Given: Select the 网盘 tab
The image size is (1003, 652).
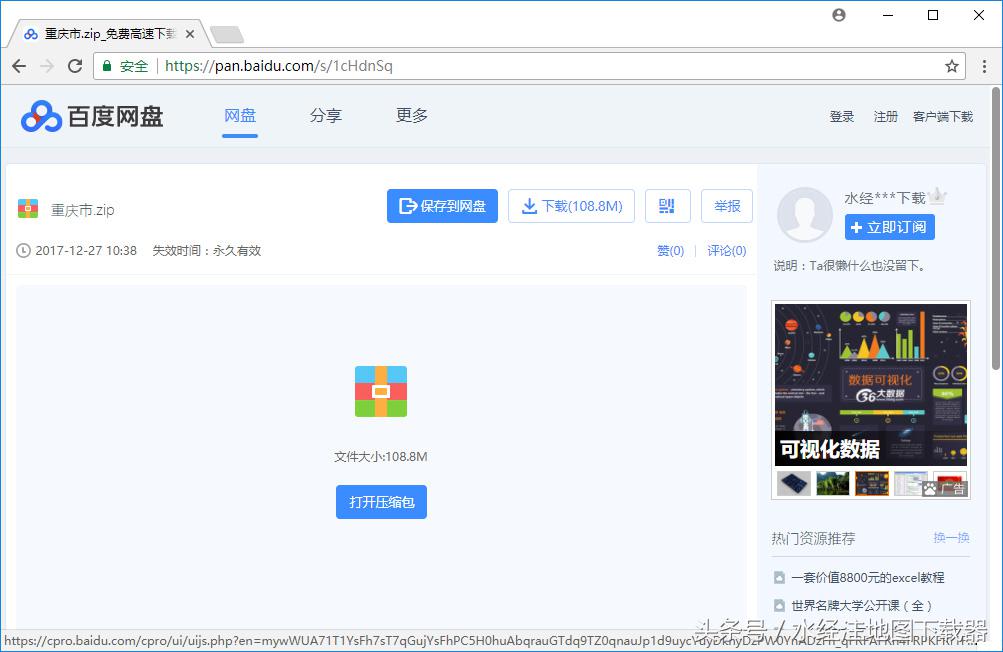Looking at the screenshot, I should tap(240, 115).
